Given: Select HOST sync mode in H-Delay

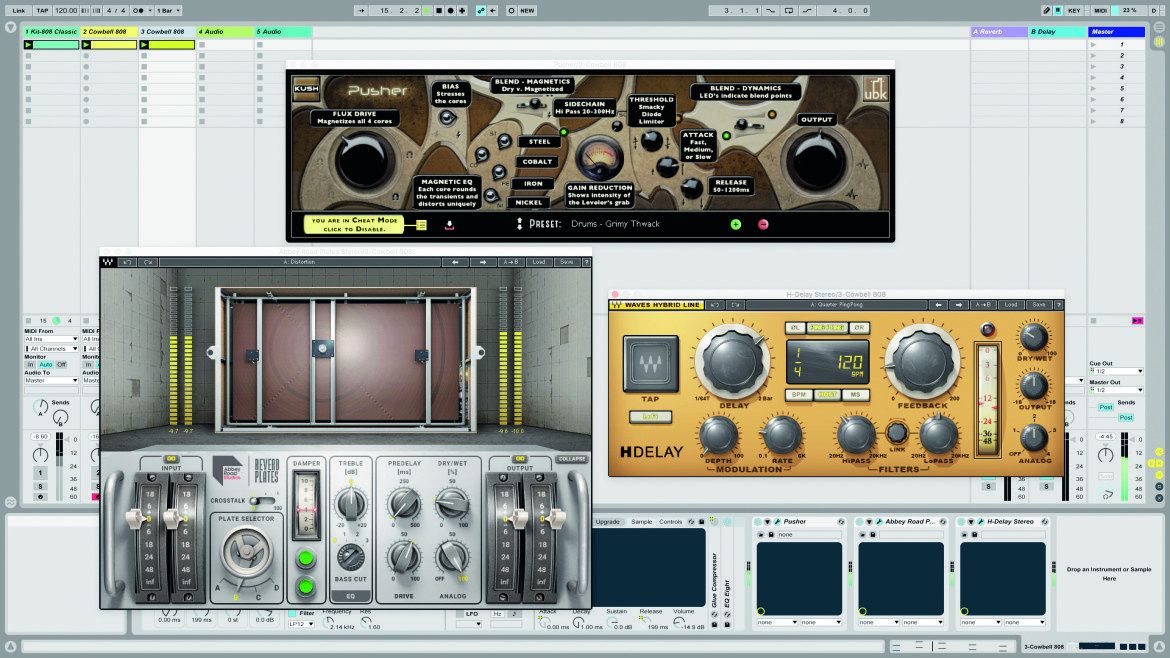Looking at the screenshot, I should [x=827, y=395].
